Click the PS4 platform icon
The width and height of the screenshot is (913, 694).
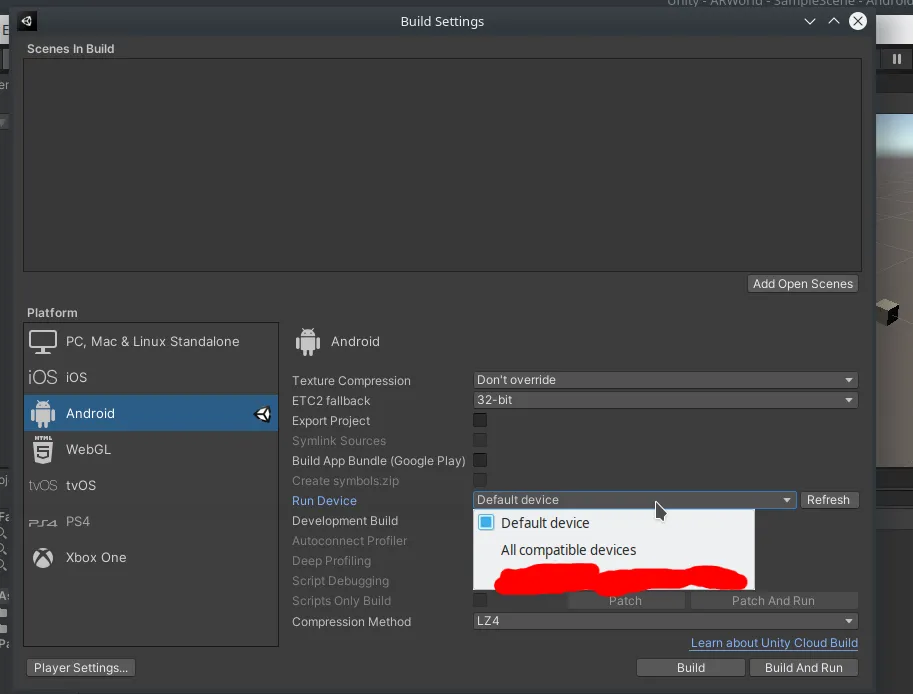tap(43, 522)
